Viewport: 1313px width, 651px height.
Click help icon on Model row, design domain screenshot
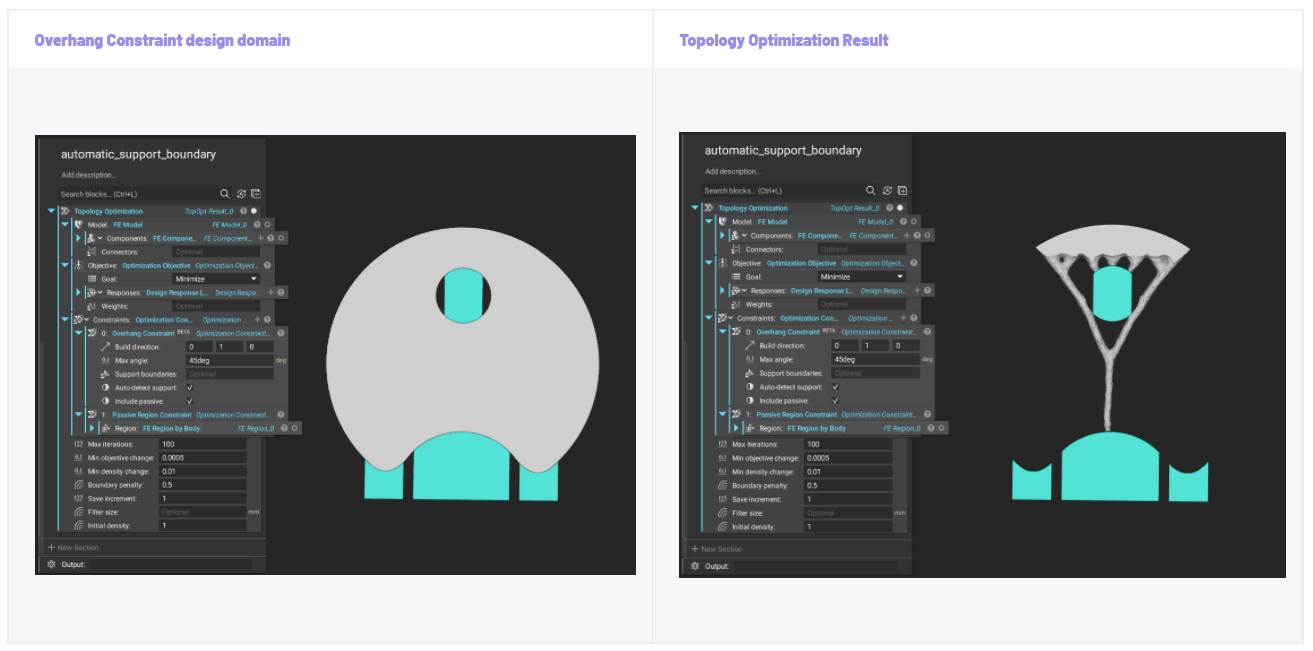(258, 225)
